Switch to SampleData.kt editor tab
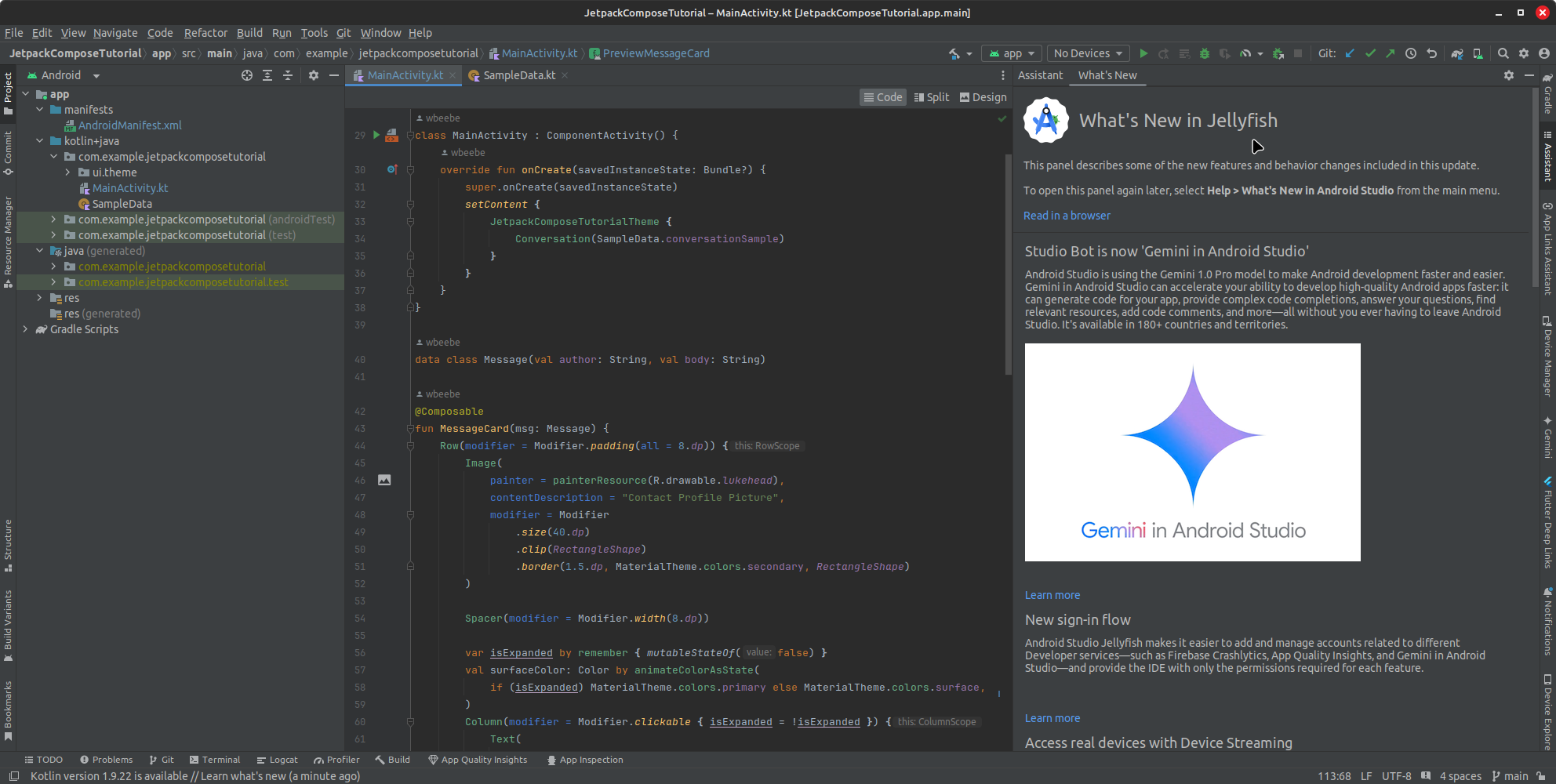Image resolution: width=1556 pixels, height=784 pixels. 519,75
